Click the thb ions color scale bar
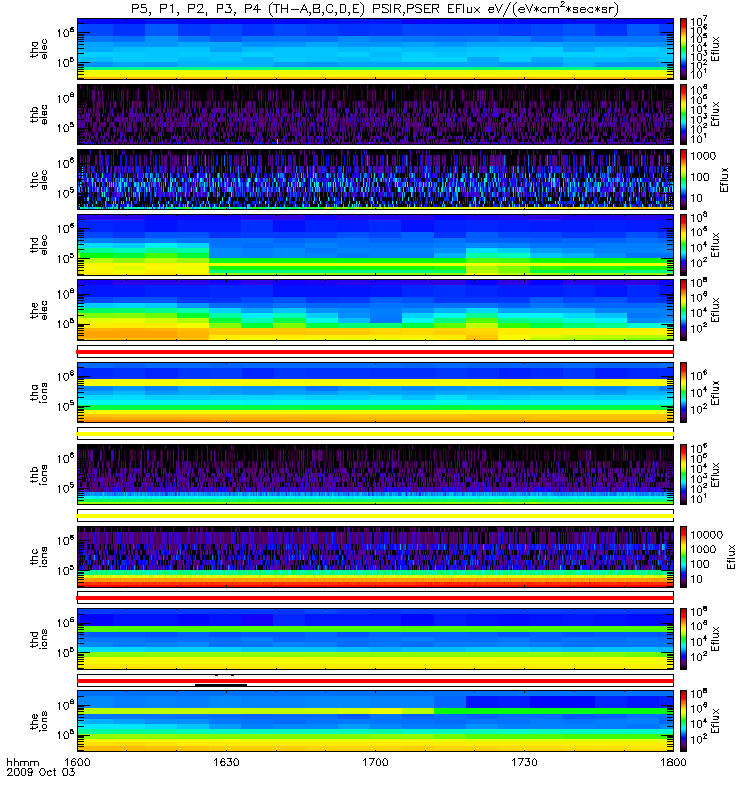This screenshot has height=800, width=750. 683,474
